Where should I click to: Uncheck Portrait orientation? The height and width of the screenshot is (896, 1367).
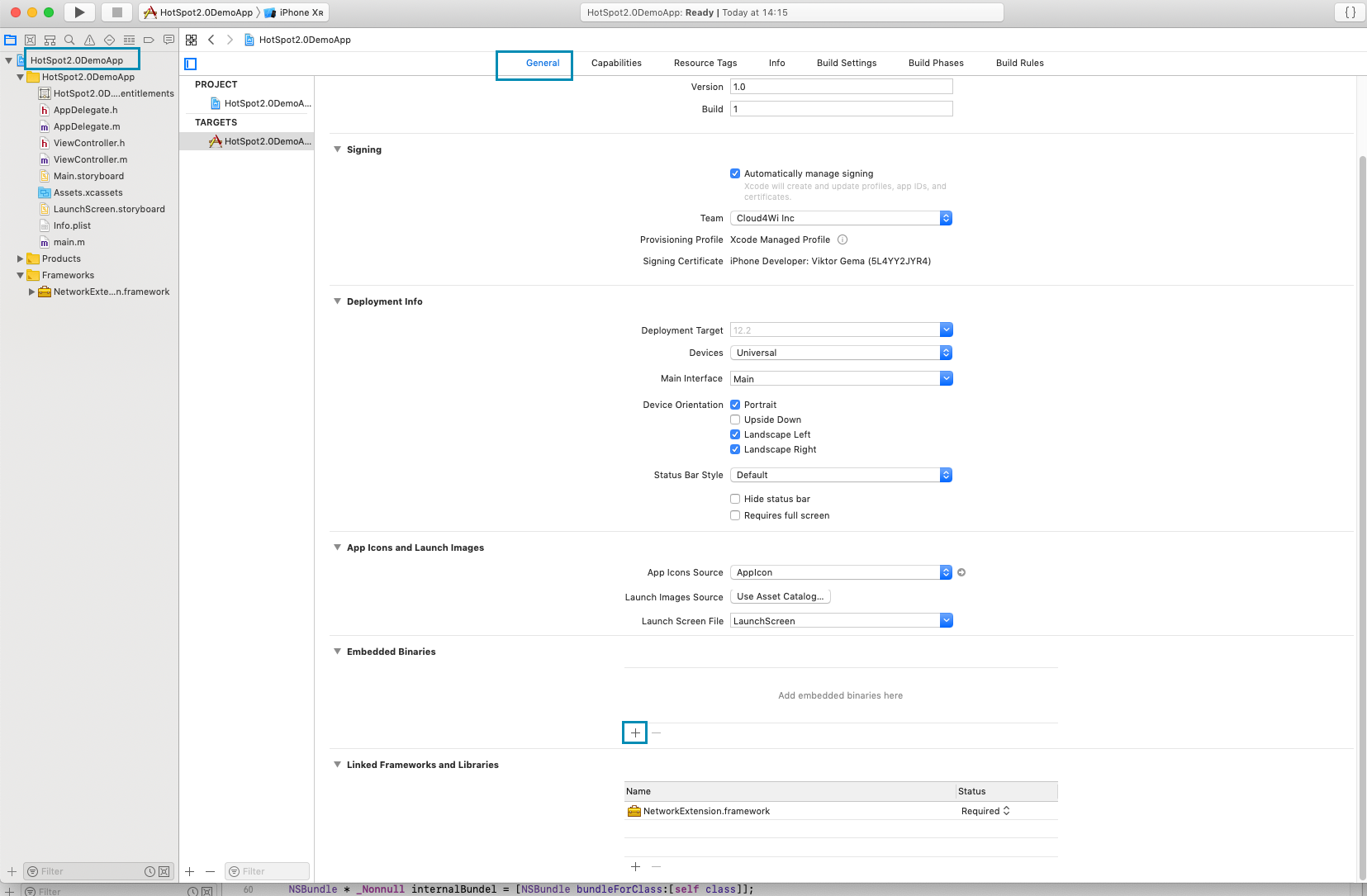pyautogui.click(x=735, y=405)
